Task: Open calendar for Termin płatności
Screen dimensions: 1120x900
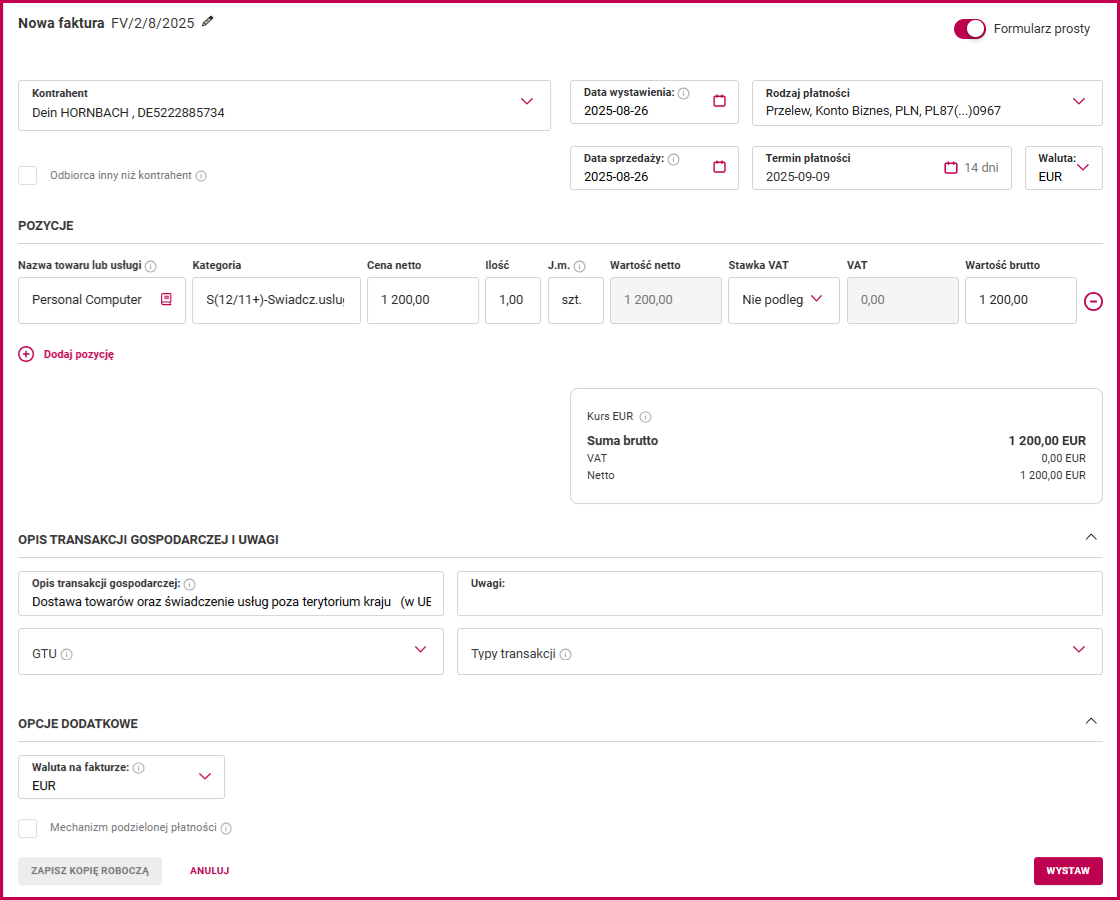Action: 951,167
